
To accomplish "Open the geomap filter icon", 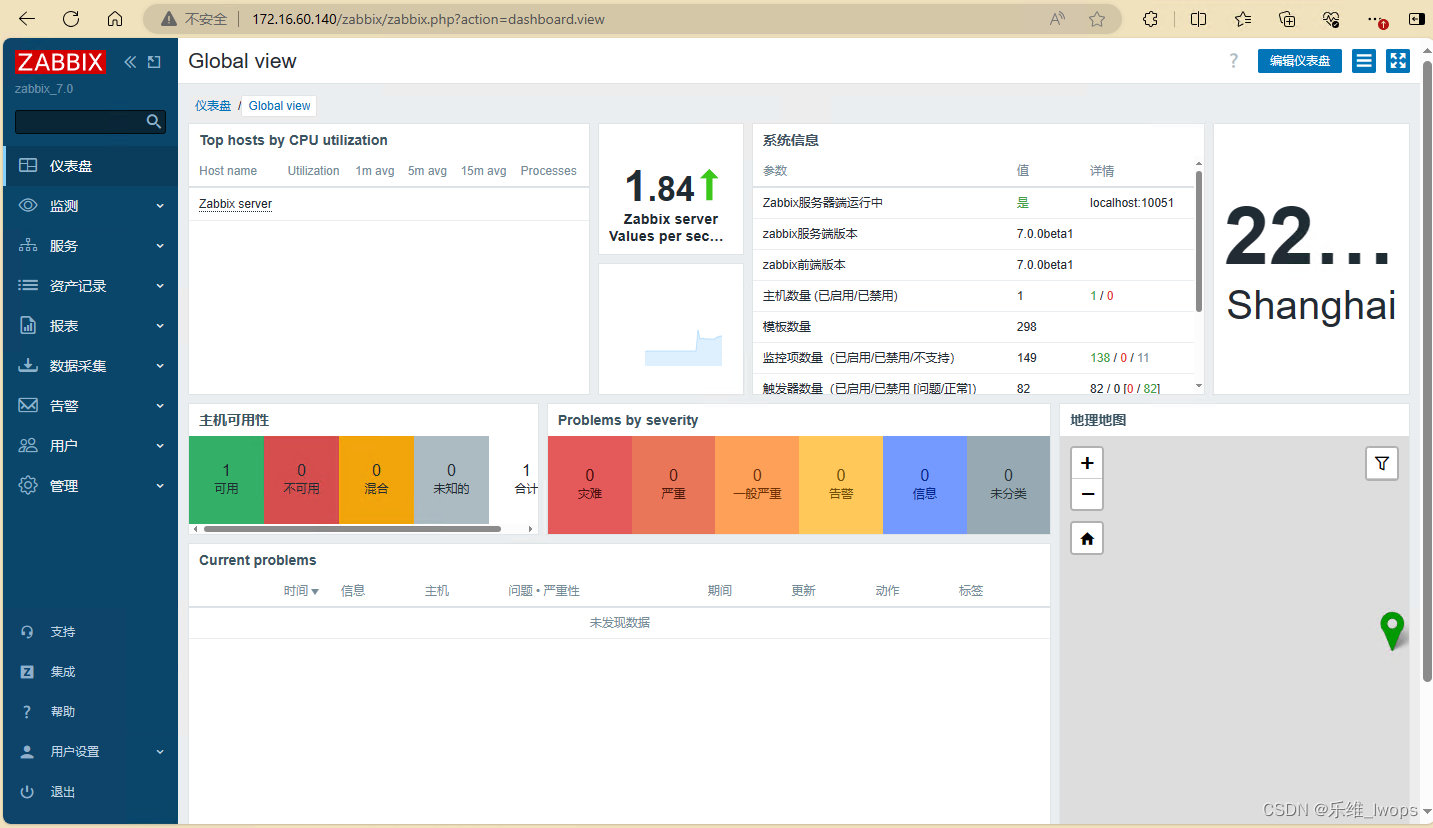I will [x=1381, y=463].
